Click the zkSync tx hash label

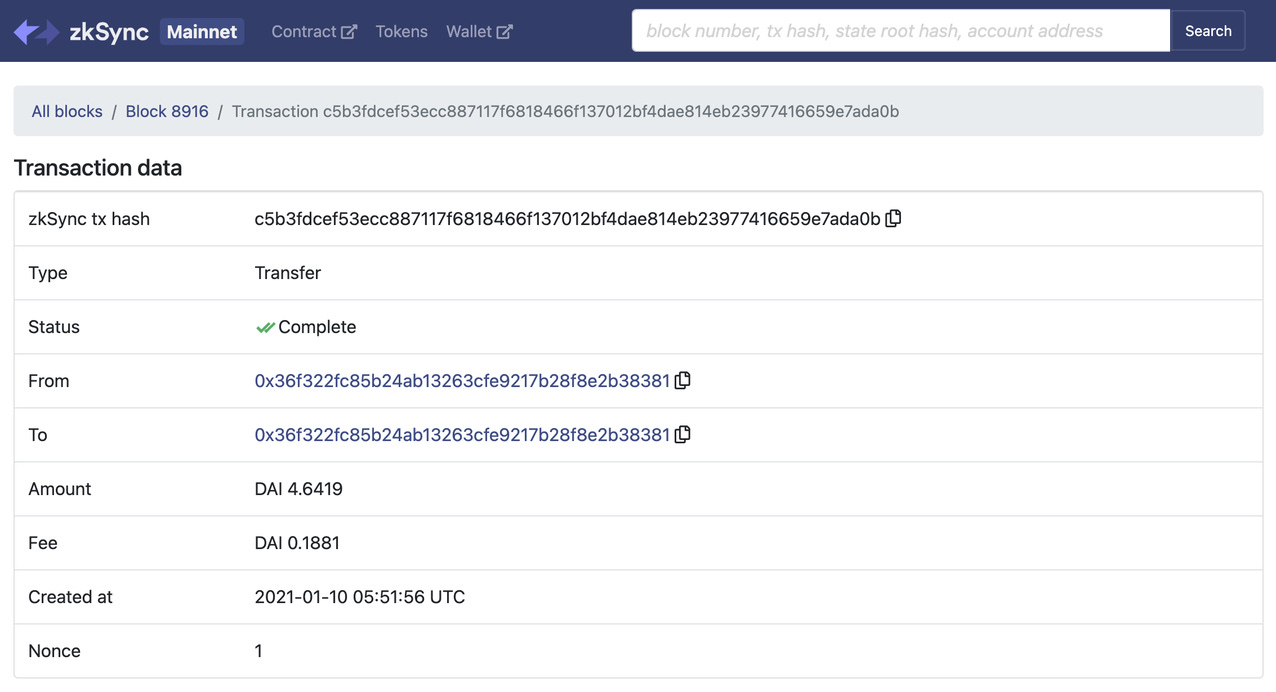(x=89, y=218)
